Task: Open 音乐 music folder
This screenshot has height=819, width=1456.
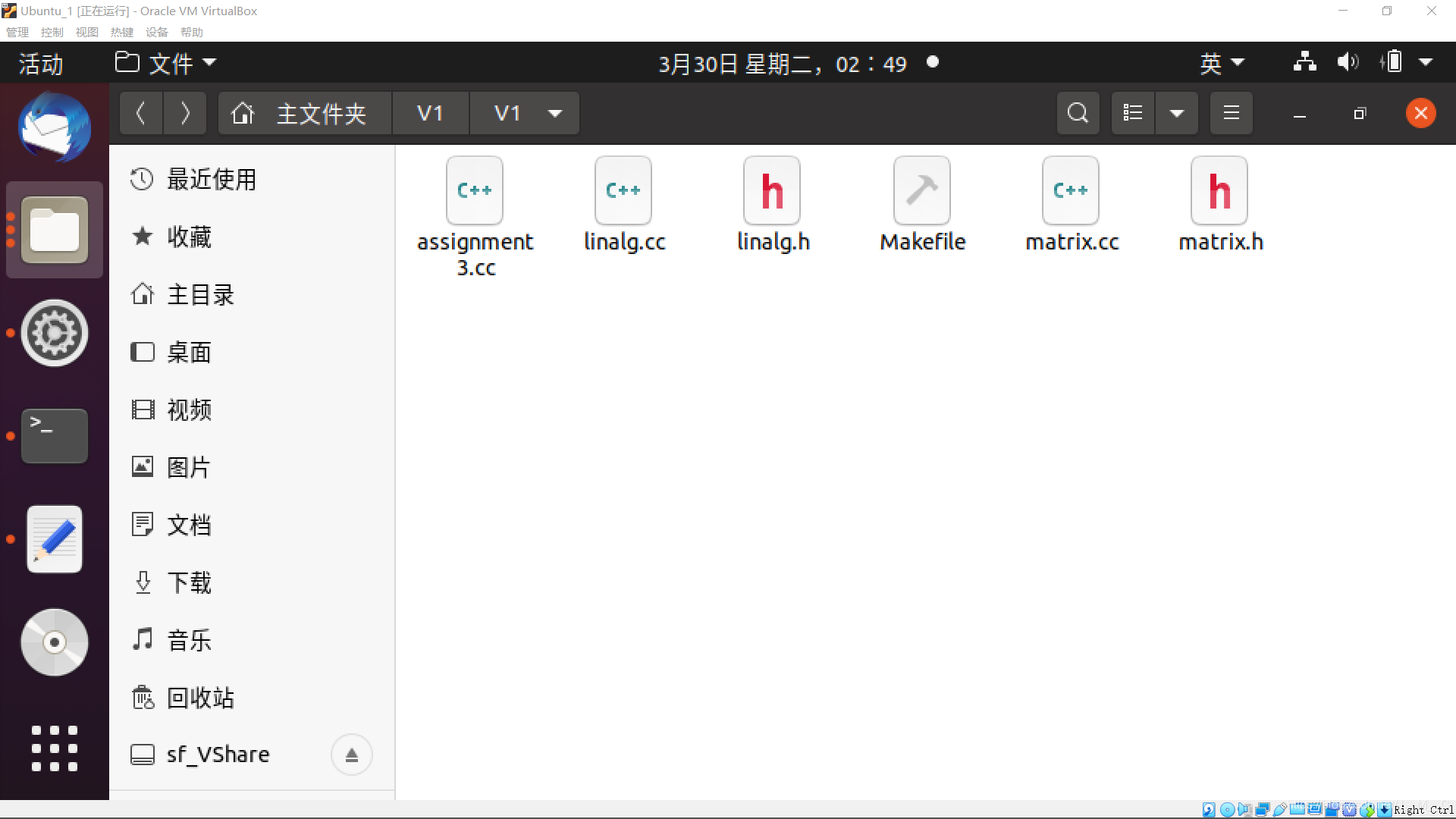Action: [x=252, y=641]
